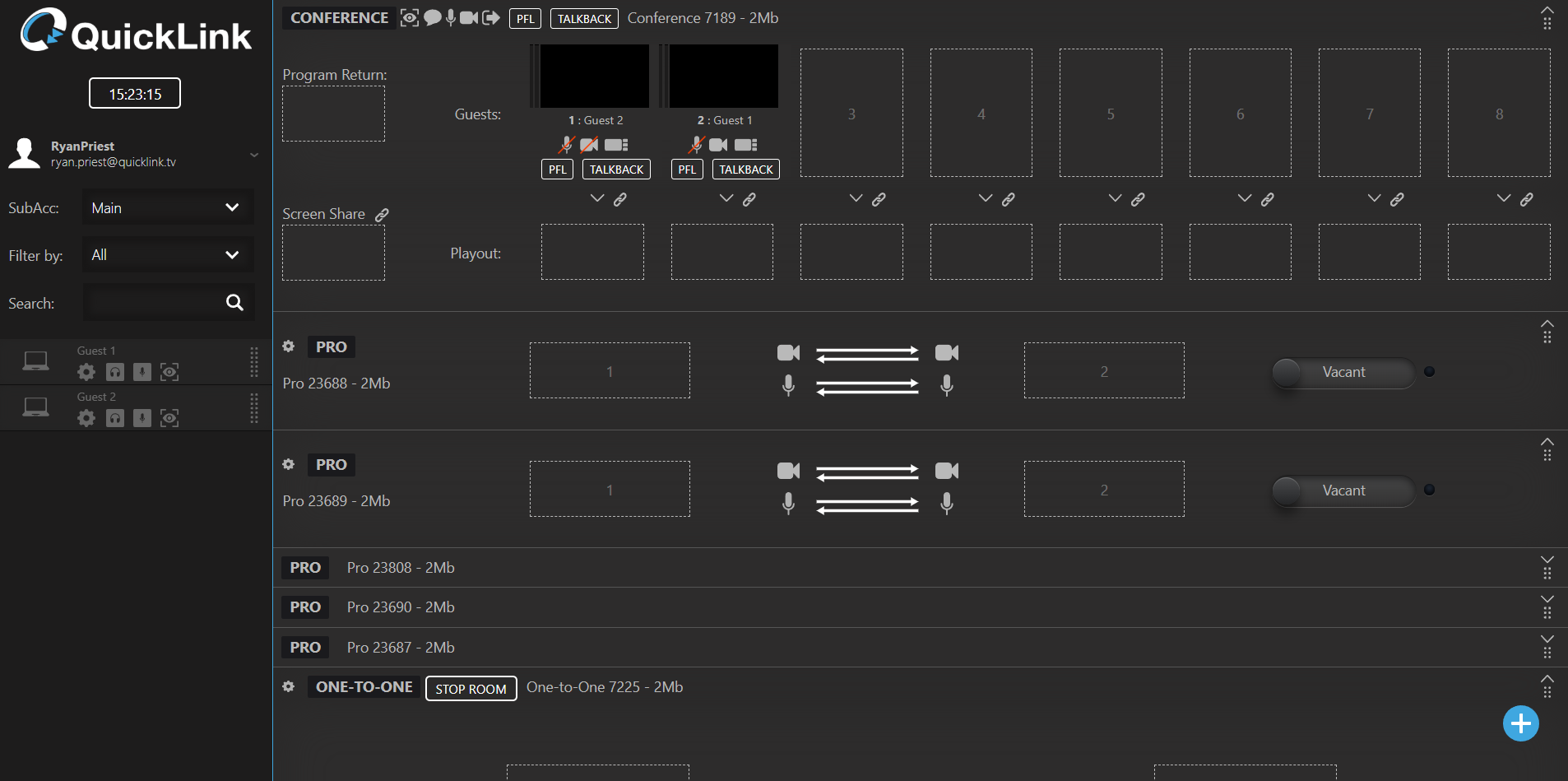
Task: Open the Filter by dropdown showing All
Action: 167,255
